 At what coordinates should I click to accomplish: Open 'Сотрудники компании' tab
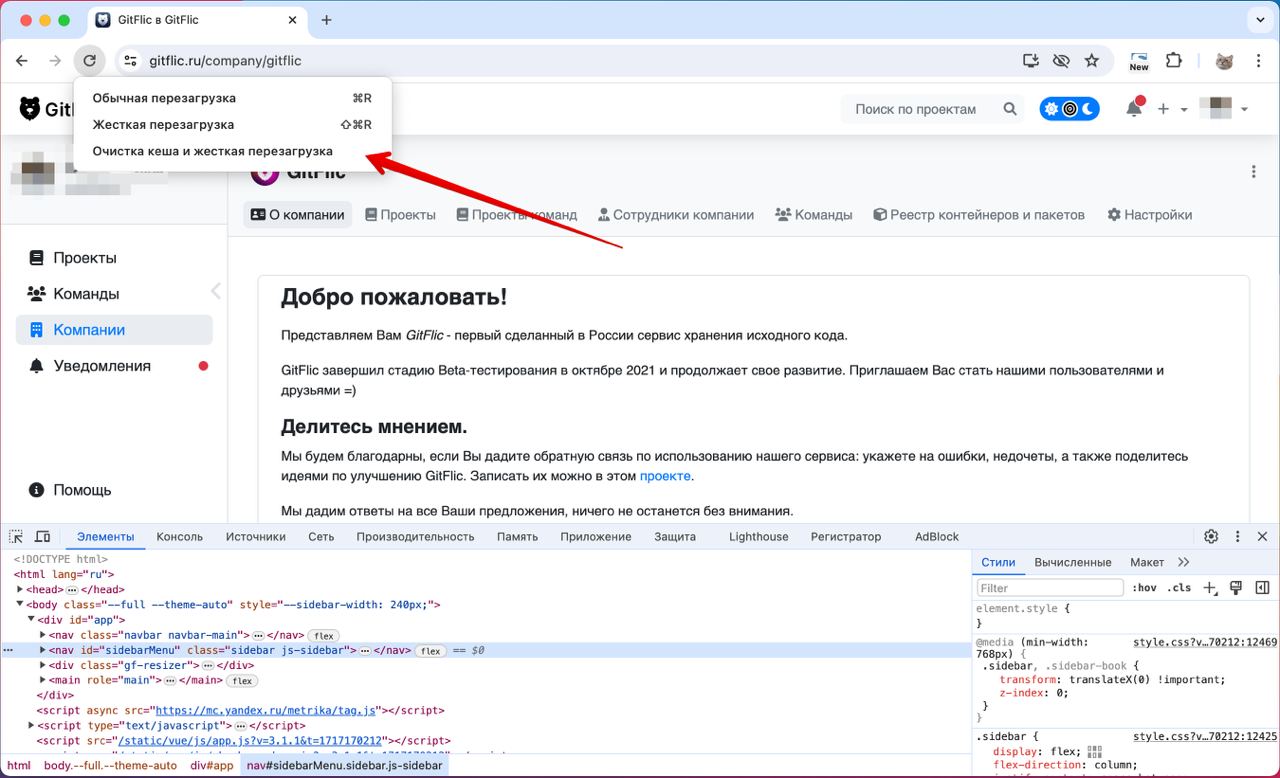[676, 215]
